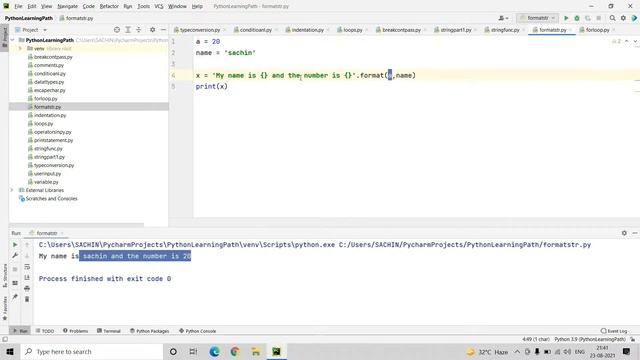Toggle soft-wrap icon in the Run console
640x360 pixels.
click(27, 267)
